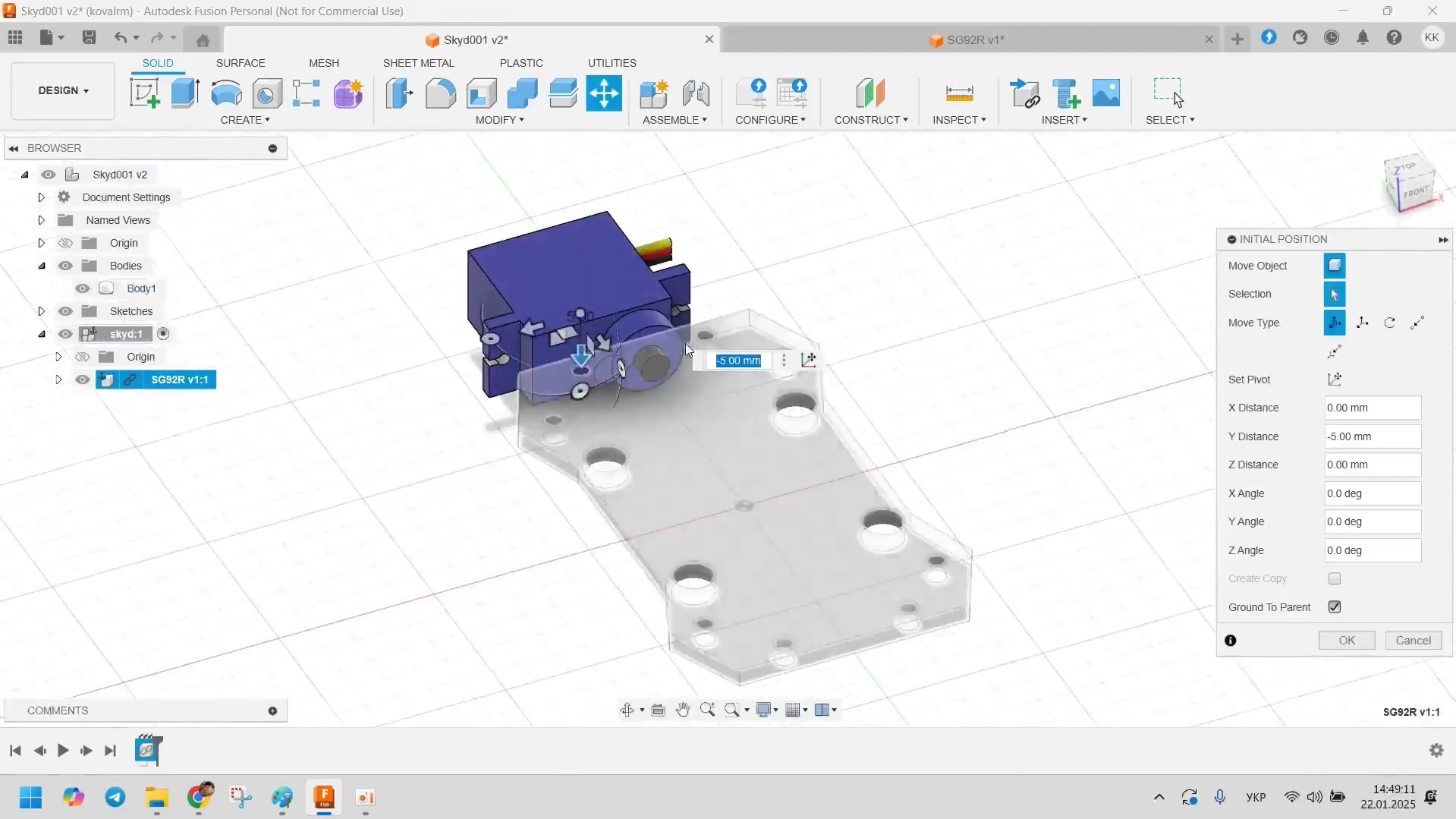Image resolution: width=1456 pixels, height=819 pixels.
Task: Open the ASSEMBLE dropdown menu
Action: pos(675,120)
